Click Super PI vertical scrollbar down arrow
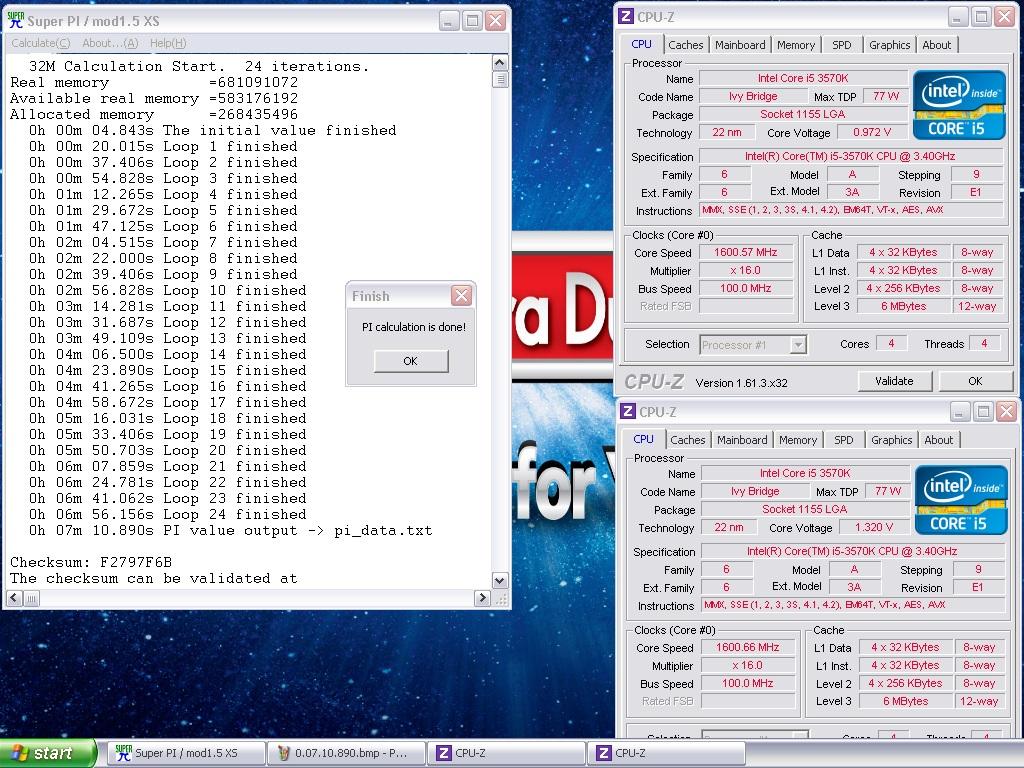Screen dimensions: 1024x768 (x=500, y=581)
